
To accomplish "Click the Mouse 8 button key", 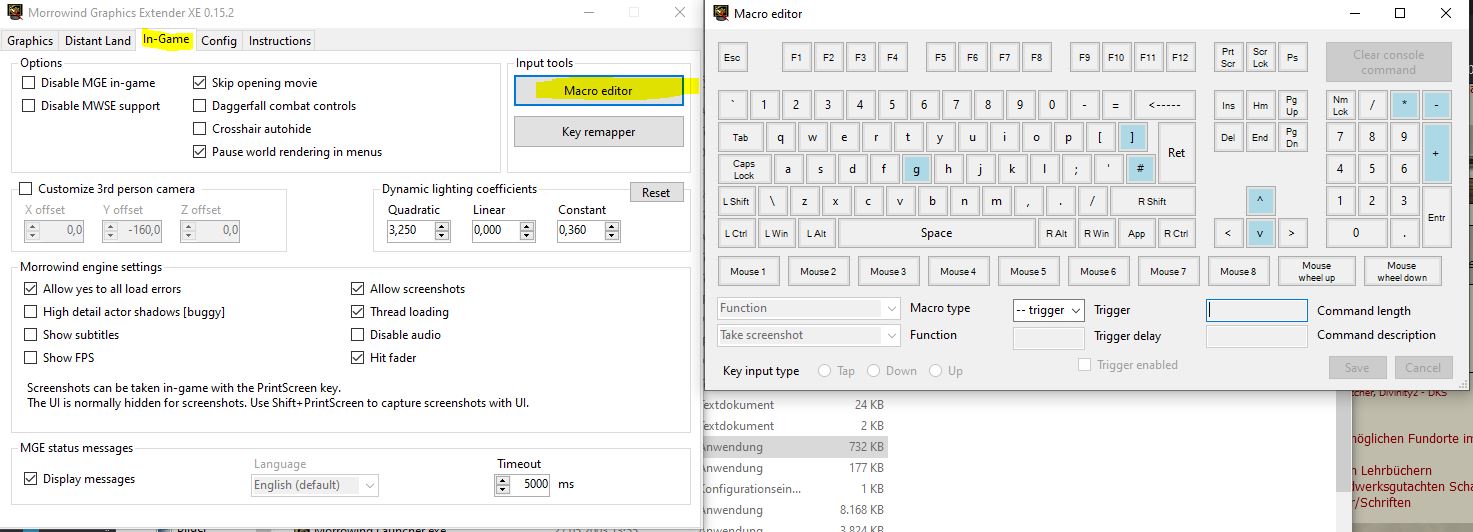I will [1238, 271].
